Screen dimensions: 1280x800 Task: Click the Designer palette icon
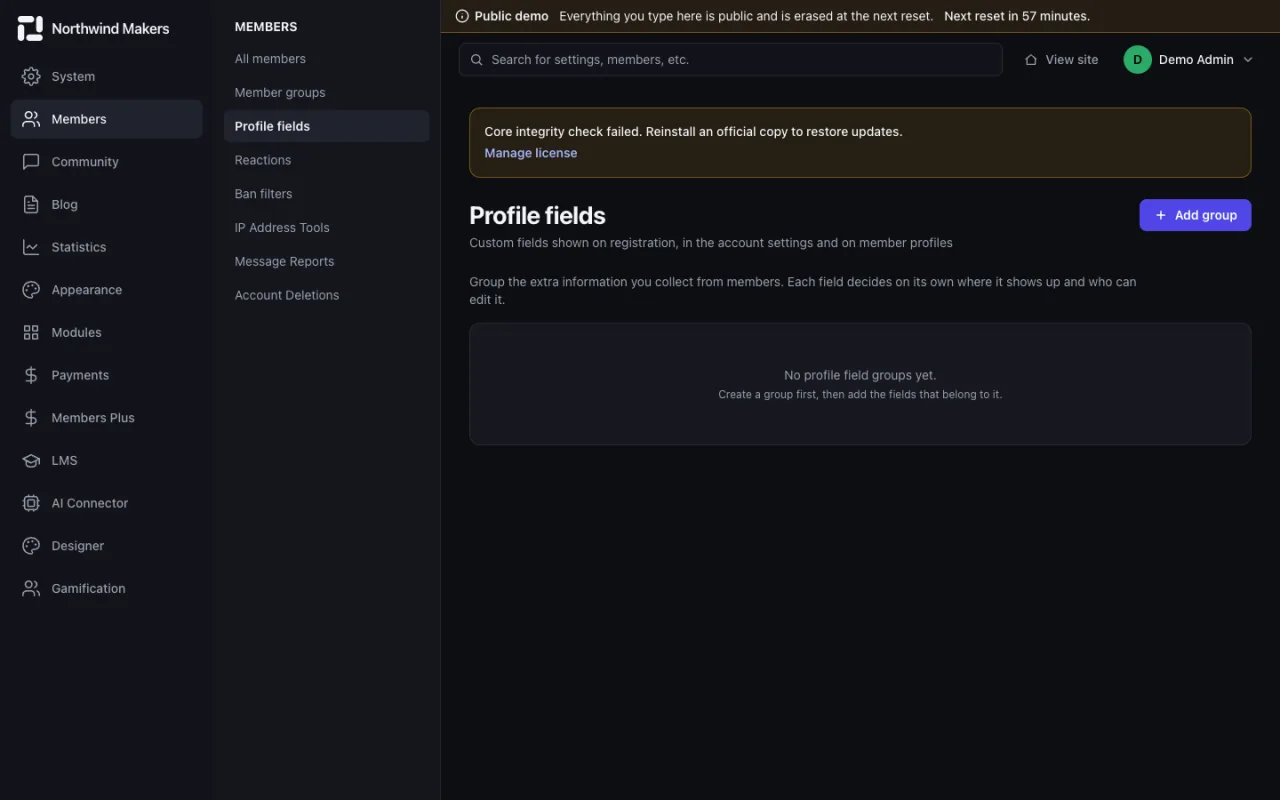click(31, 546)
